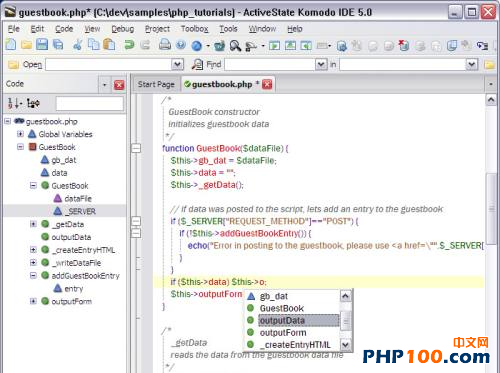Click the round help icon after Print

point(181,45)
